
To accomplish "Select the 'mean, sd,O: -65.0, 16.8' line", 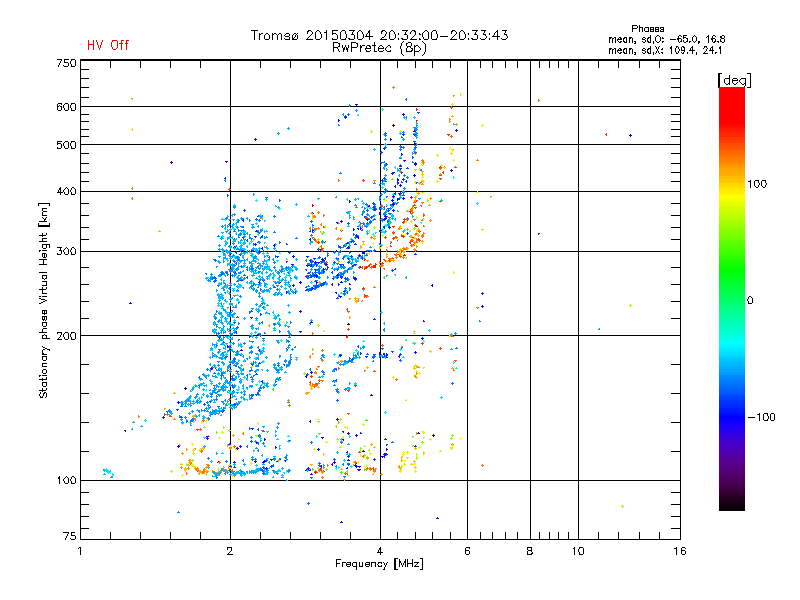I will pyautogui.click(x=667, y=39).
